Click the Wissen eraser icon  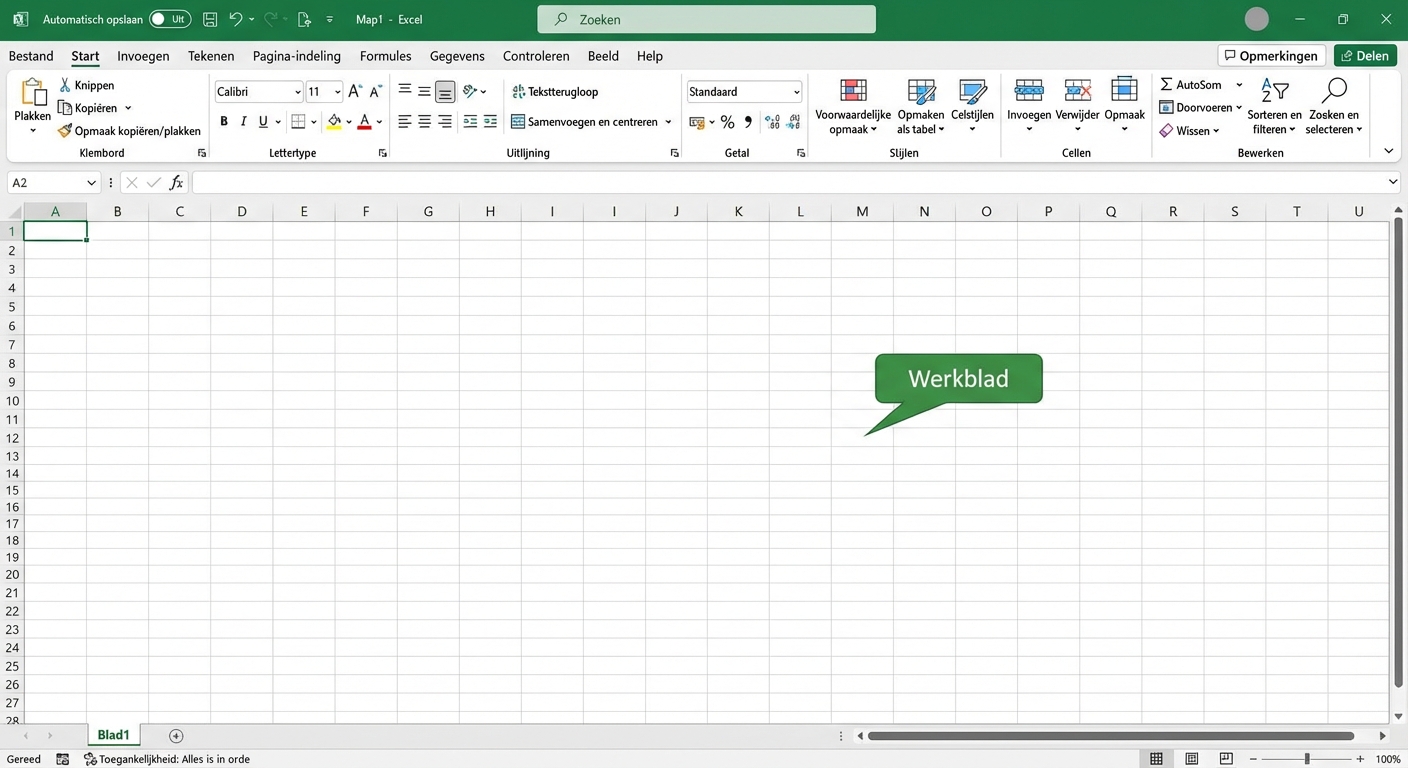point(1166,130)
